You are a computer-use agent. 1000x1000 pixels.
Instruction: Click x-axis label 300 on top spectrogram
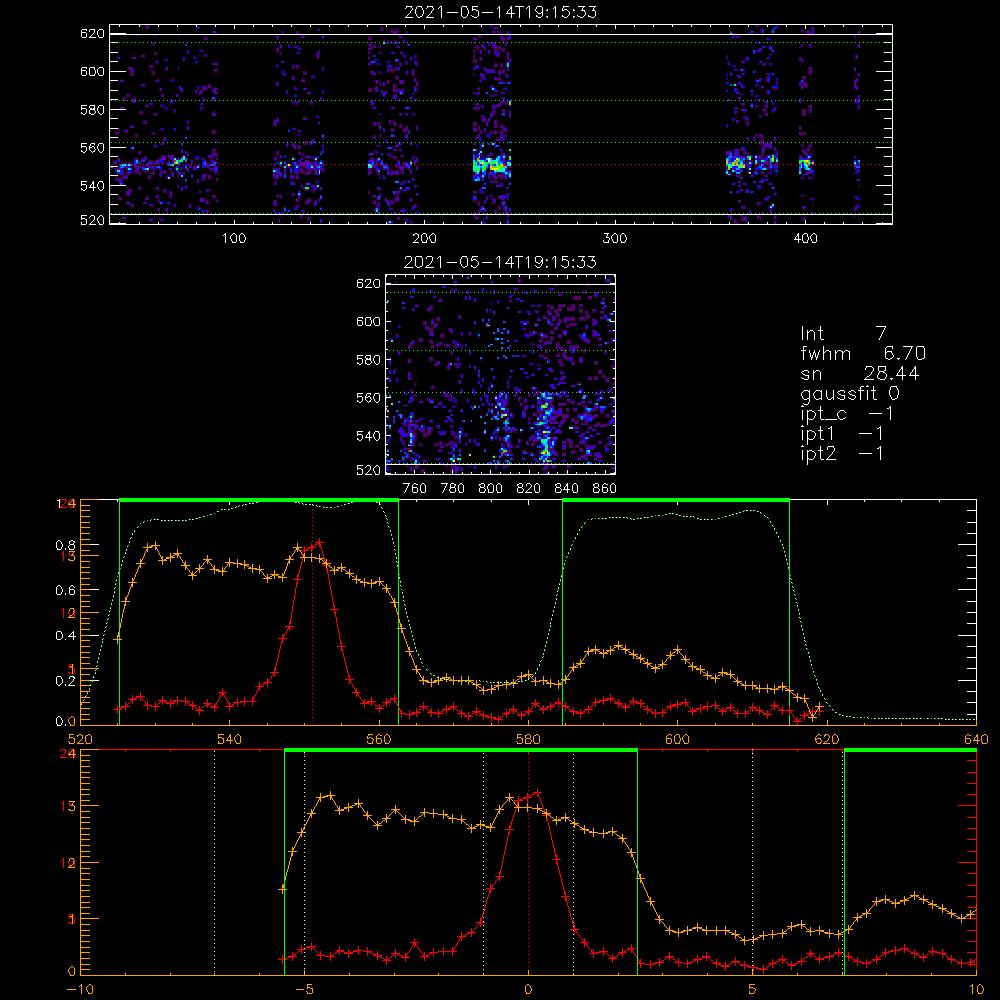pyautogui.click(x=615, y=239)
